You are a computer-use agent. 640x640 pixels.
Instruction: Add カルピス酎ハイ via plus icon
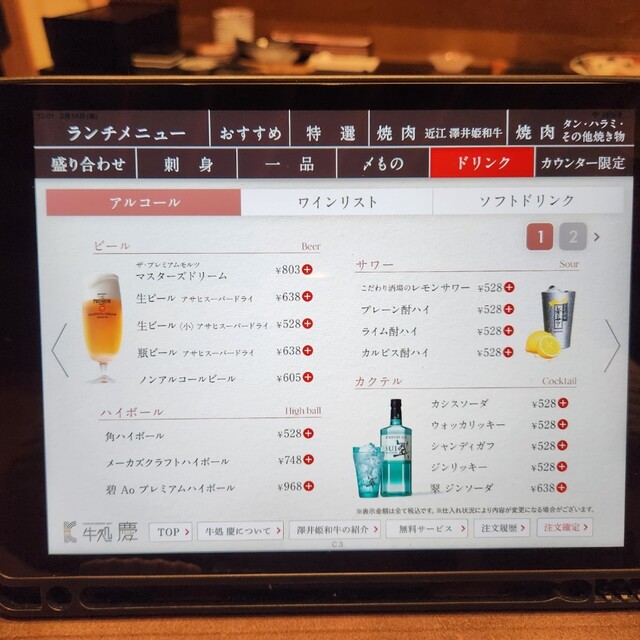[x=509, y=352]
